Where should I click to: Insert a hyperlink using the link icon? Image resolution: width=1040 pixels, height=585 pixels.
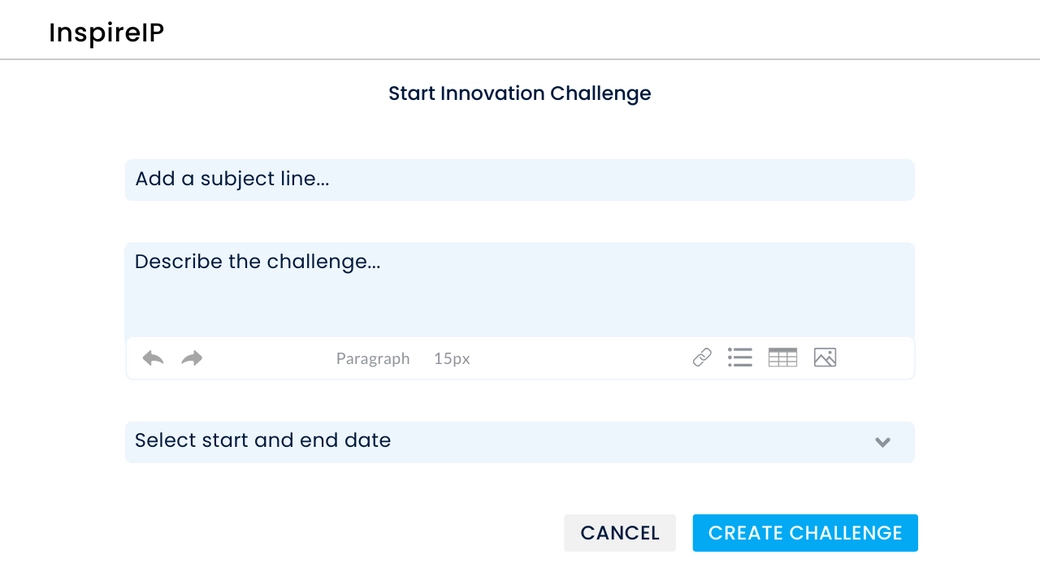702,358
